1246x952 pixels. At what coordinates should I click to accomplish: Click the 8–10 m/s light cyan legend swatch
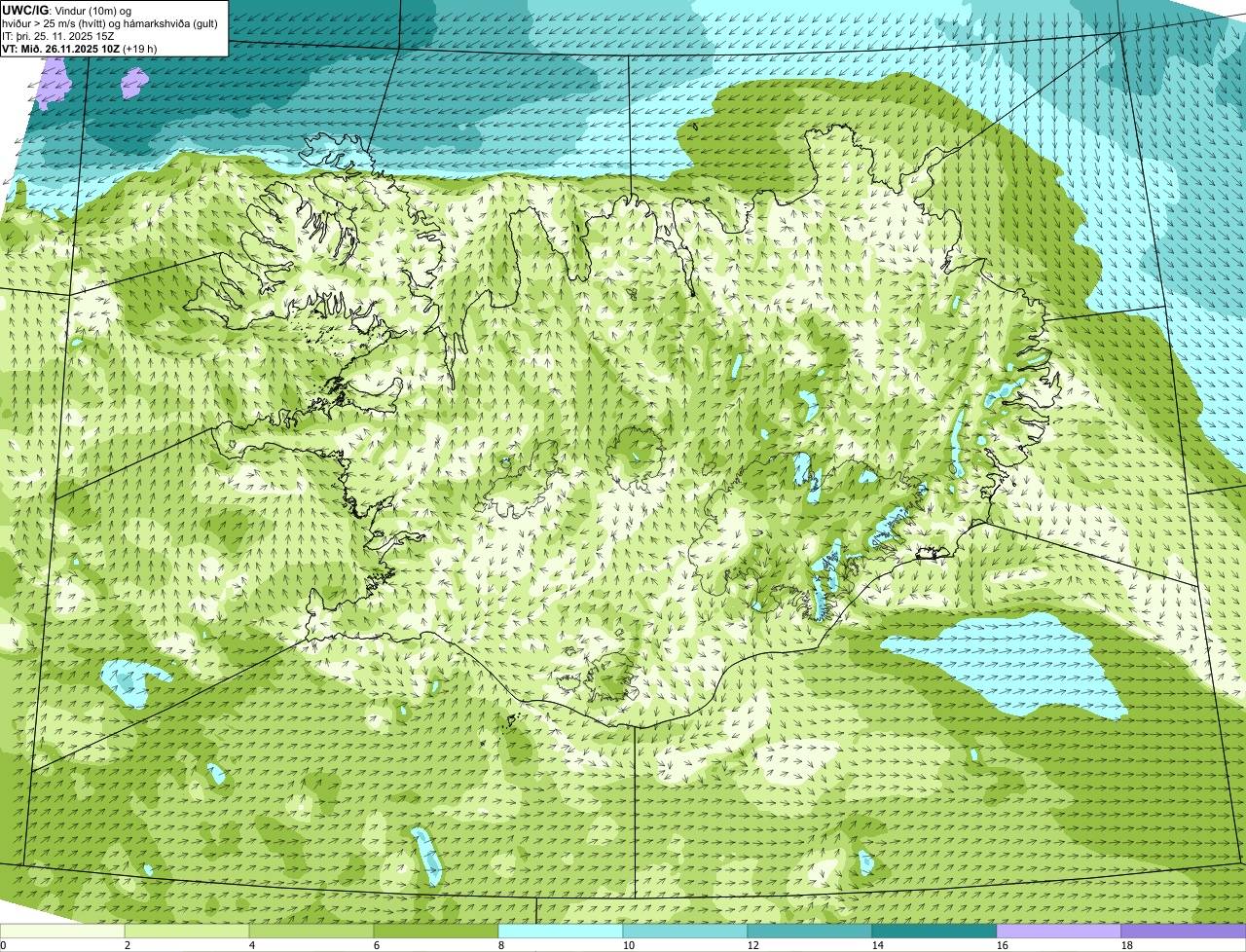pos(561,932)
